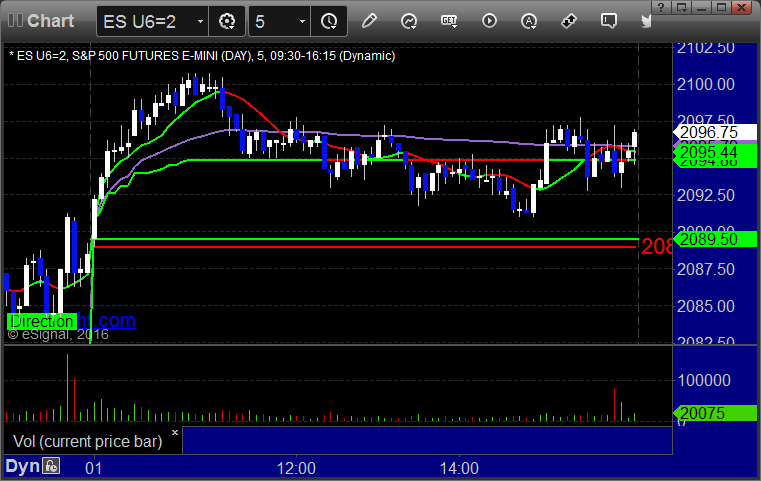Open the chat bubble icon
The height and width of the screenshot is (481, 761).
(x=609, y=21)
